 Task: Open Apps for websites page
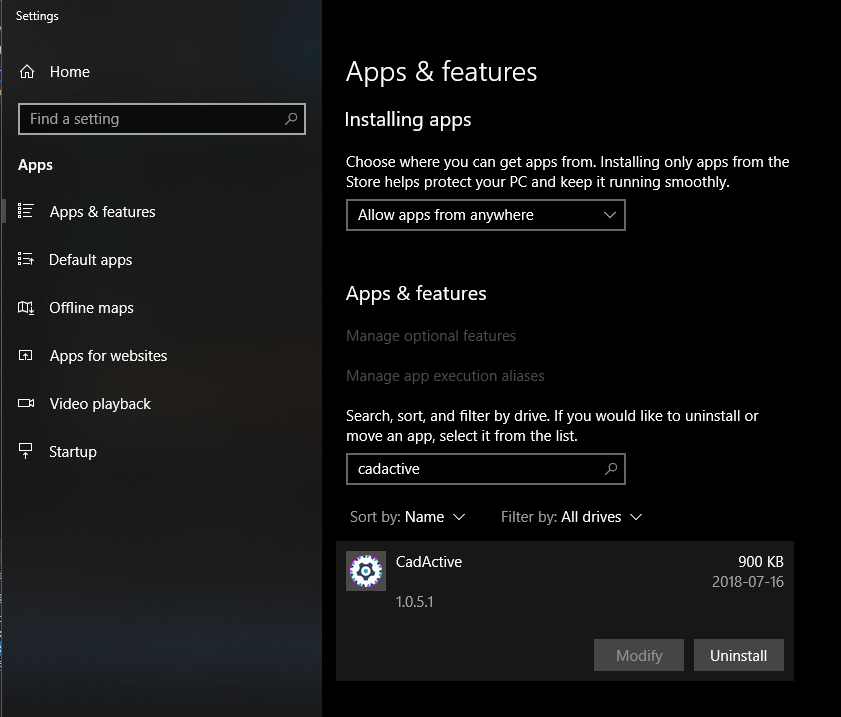pos(108,356)
